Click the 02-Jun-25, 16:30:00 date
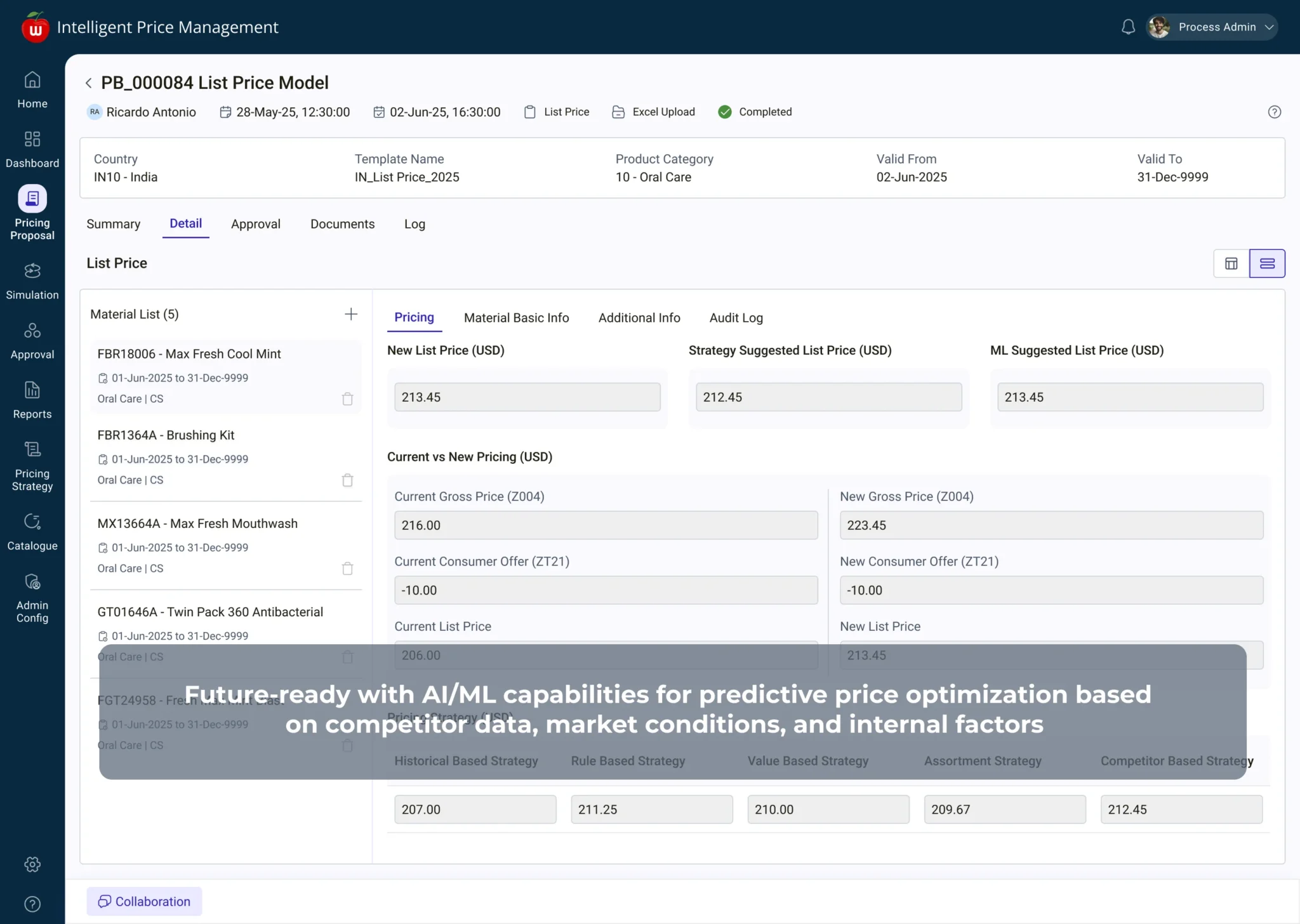 coord(445,112)
